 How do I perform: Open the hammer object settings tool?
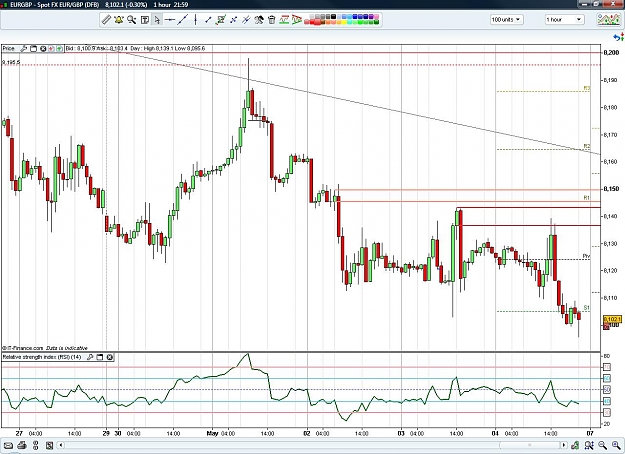259,20
